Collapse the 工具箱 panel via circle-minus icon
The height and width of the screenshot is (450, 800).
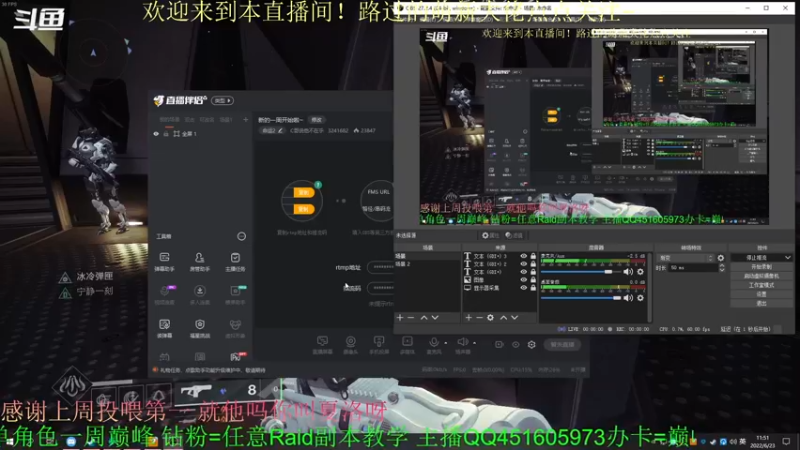click(241, 236)
